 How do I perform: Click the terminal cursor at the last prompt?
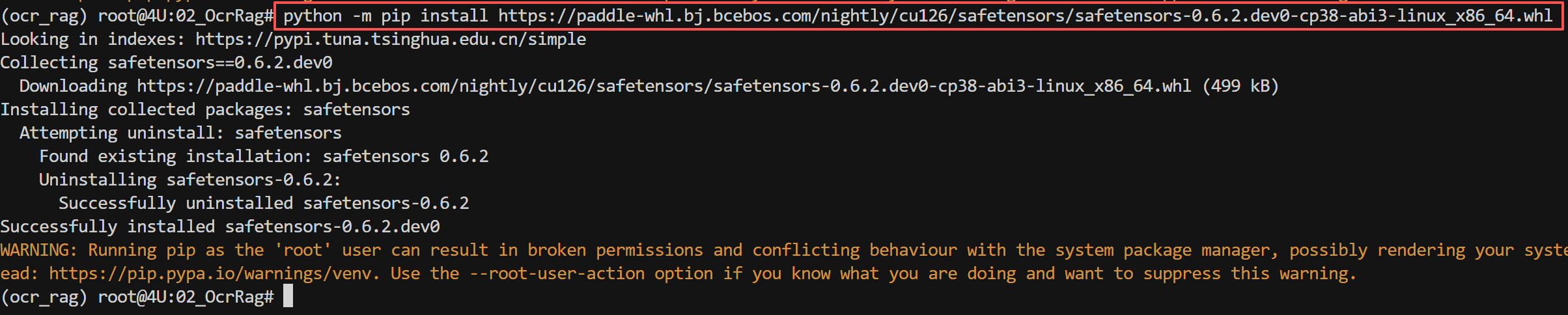click(288, 297)
